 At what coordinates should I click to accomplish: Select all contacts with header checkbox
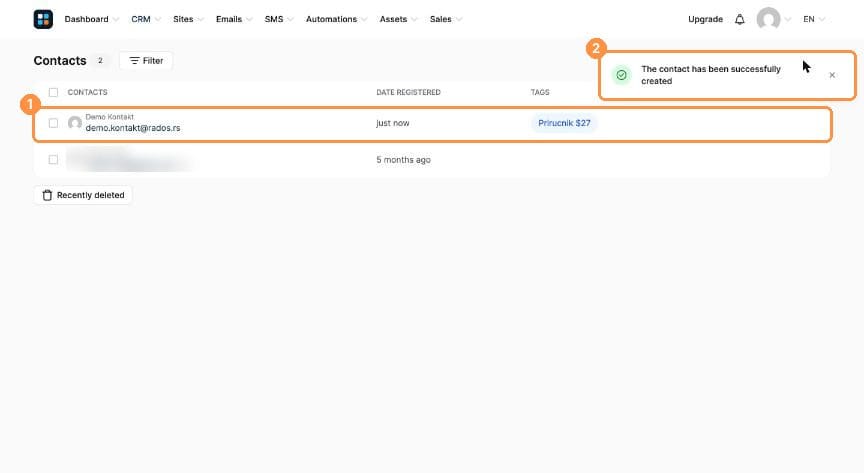pos(53,92)
